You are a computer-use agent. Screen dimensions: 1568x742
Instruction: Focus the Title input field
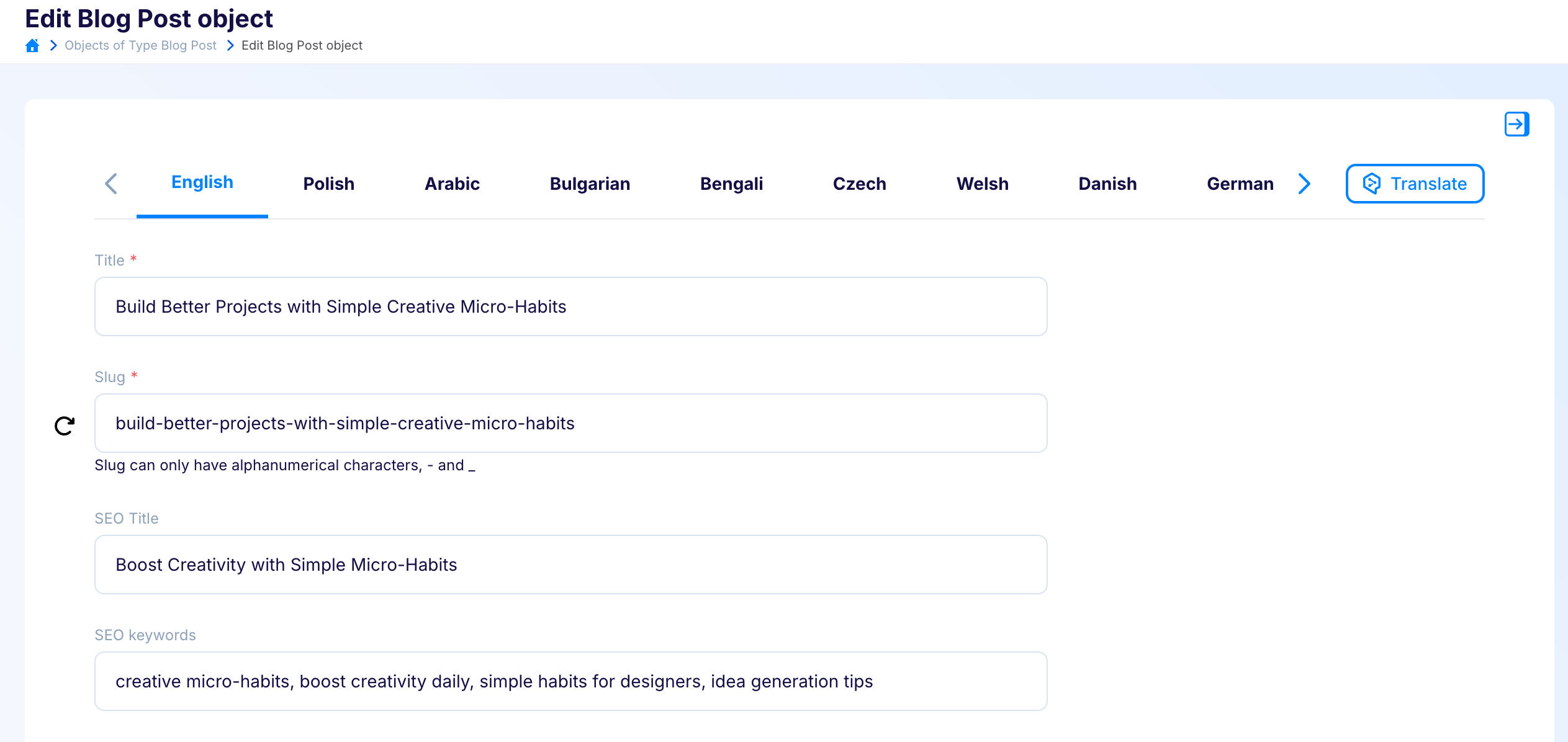(x=570, y=306)
